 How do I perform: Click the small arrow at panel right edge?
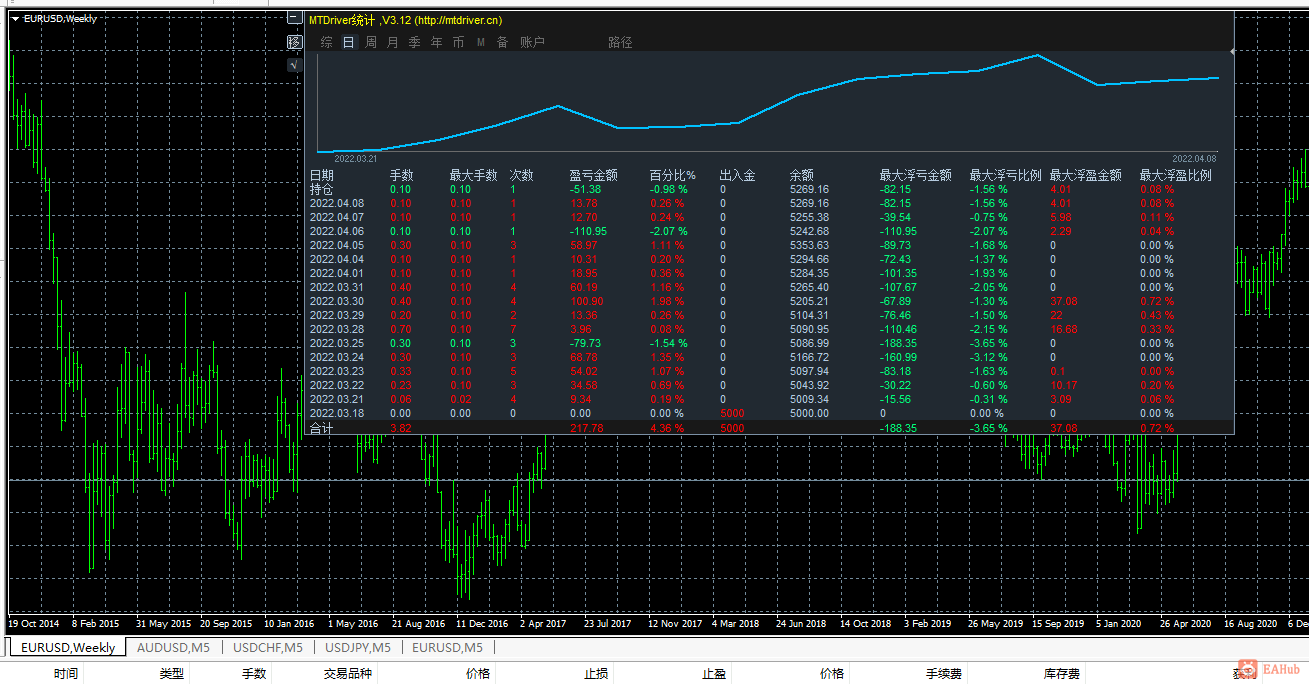pyautogui.click(x=1232, y=50)
